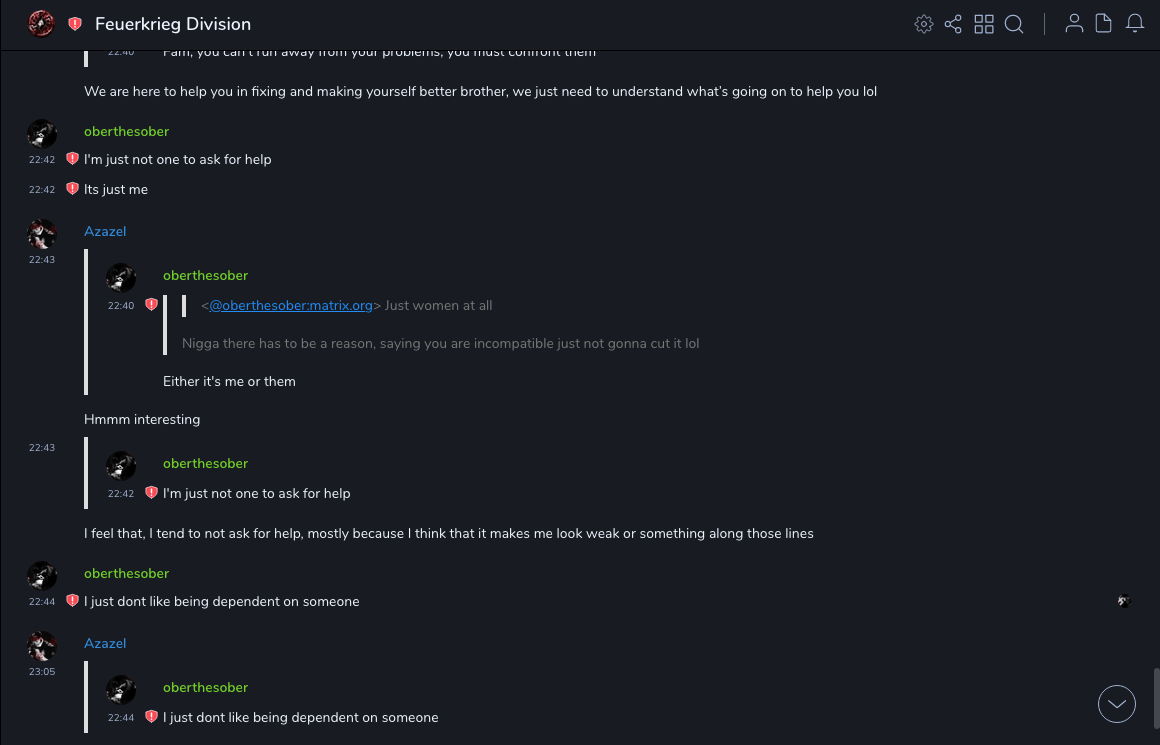
Task: Open the notifications bell icon
Action: 1135,24
